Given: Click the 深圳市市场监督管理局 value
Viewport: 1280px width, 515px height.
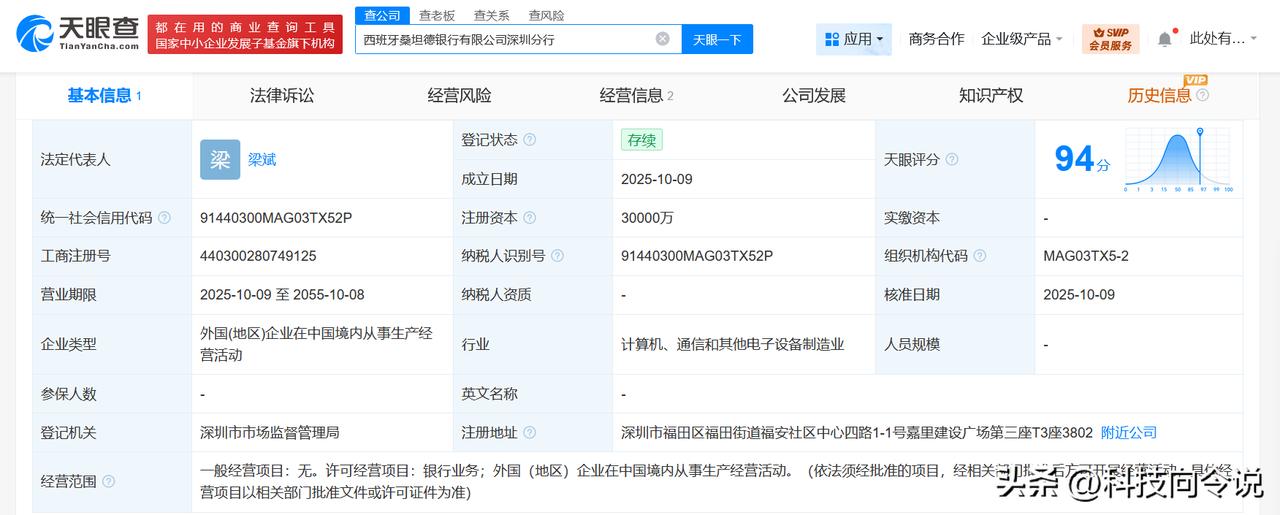Looking at the screenshot, I should 270,432.
